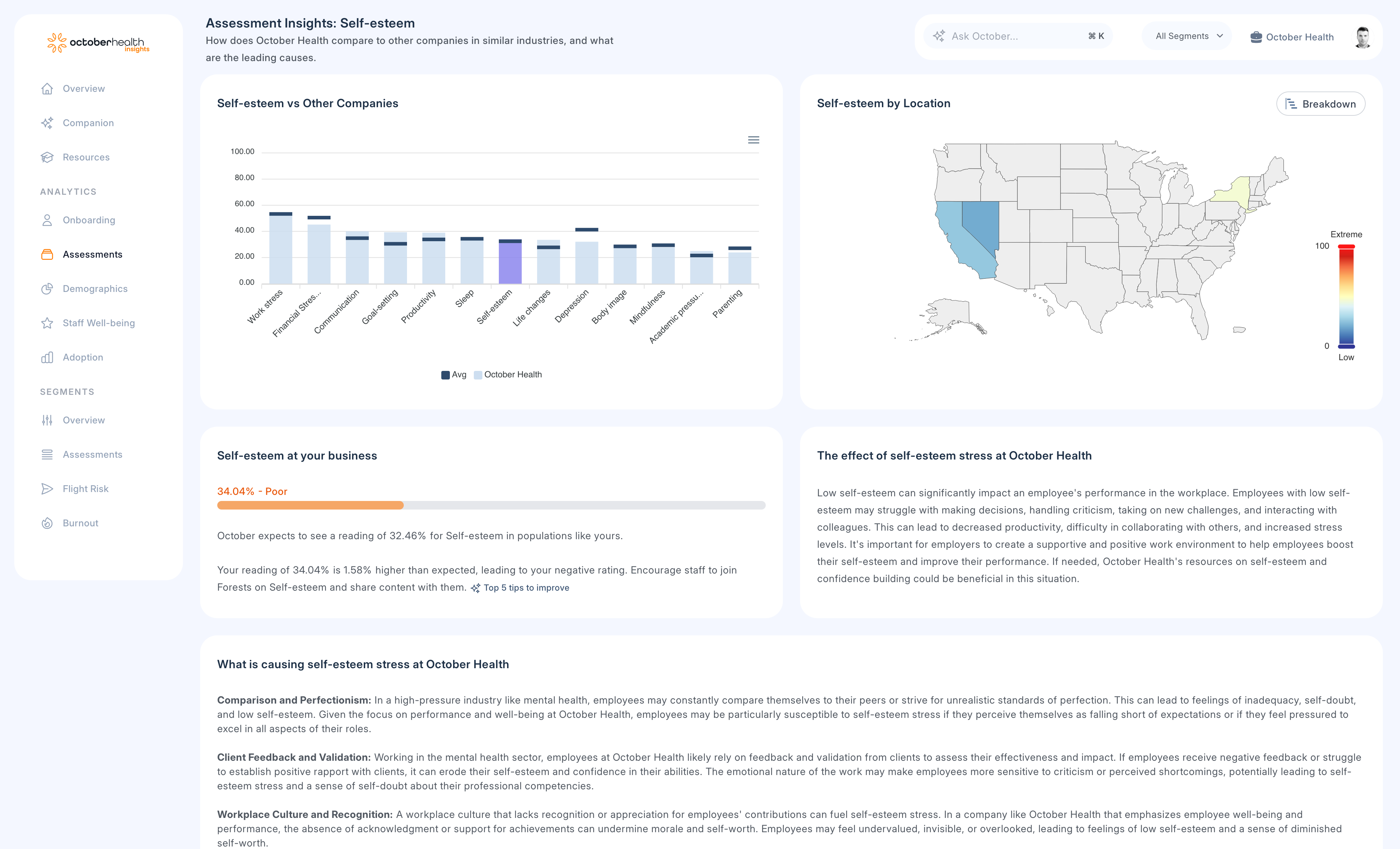
Task: Click the Assessments orange icon
Action: (x=47, y=254)
